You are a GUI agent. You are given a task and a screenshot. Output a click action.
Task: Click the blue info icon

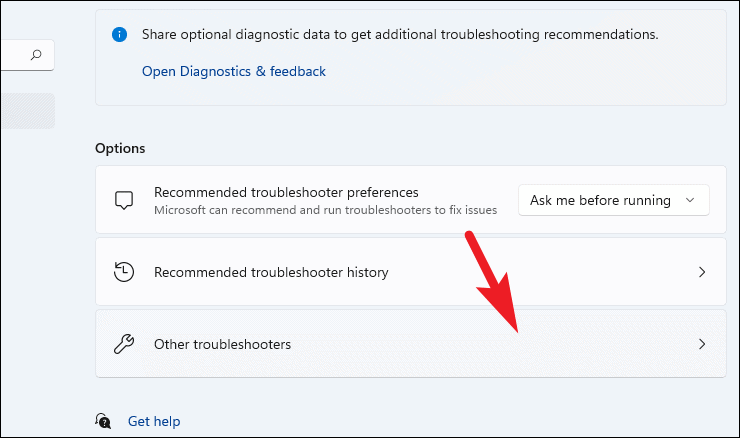(x=121, y=34)
